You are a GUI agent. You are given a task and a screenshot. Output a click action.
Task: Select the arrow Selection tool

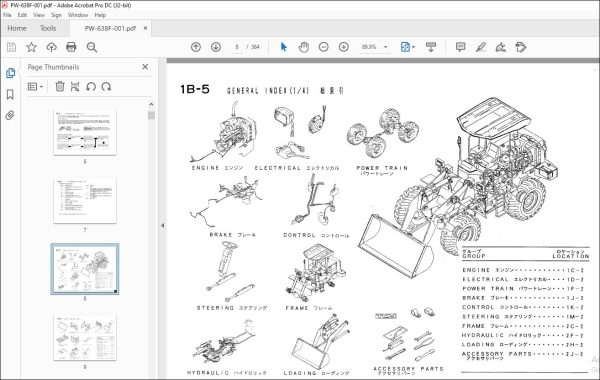click(284, 47)
